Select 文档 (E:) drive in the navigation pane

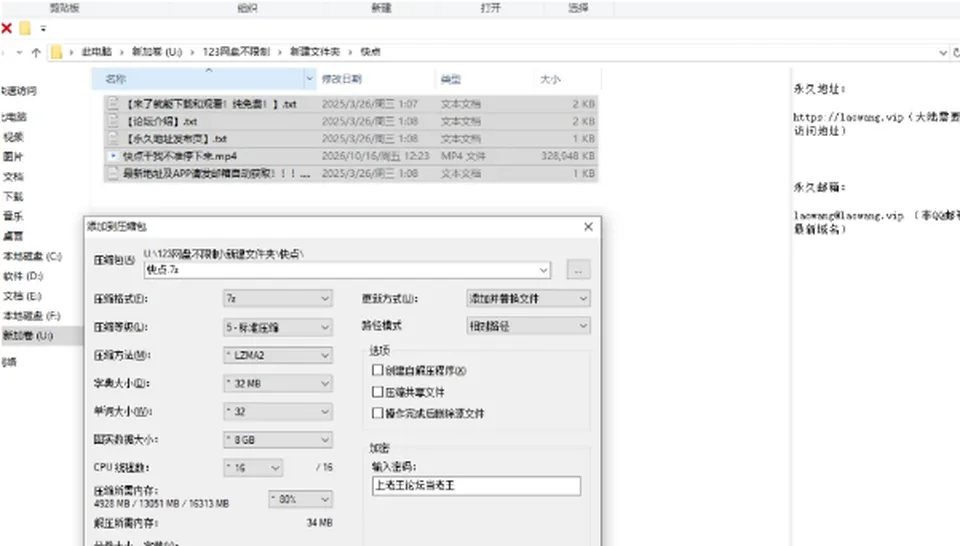coord(23,296)
